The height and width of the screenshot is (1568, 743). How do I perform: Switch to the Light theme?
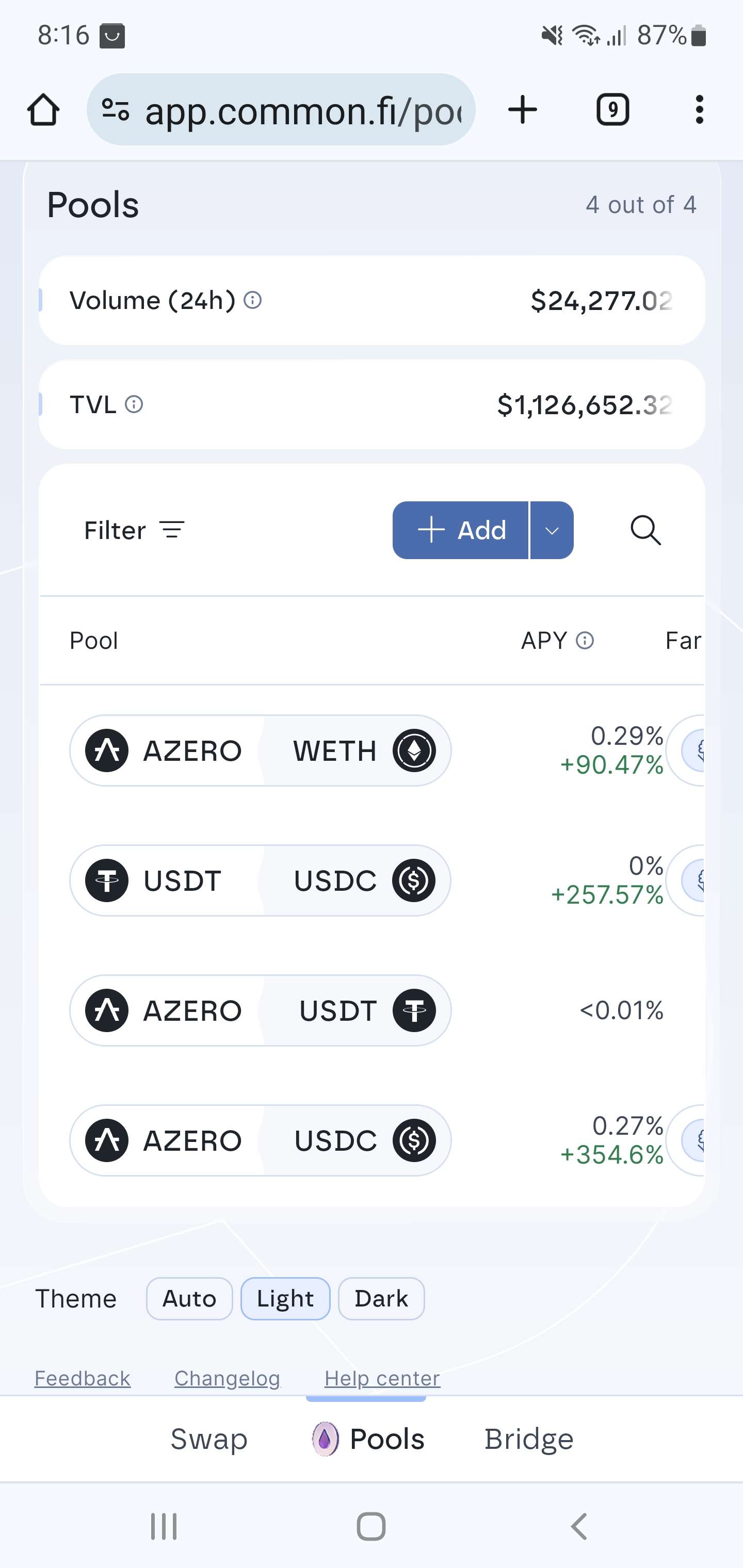(285, 1298)
